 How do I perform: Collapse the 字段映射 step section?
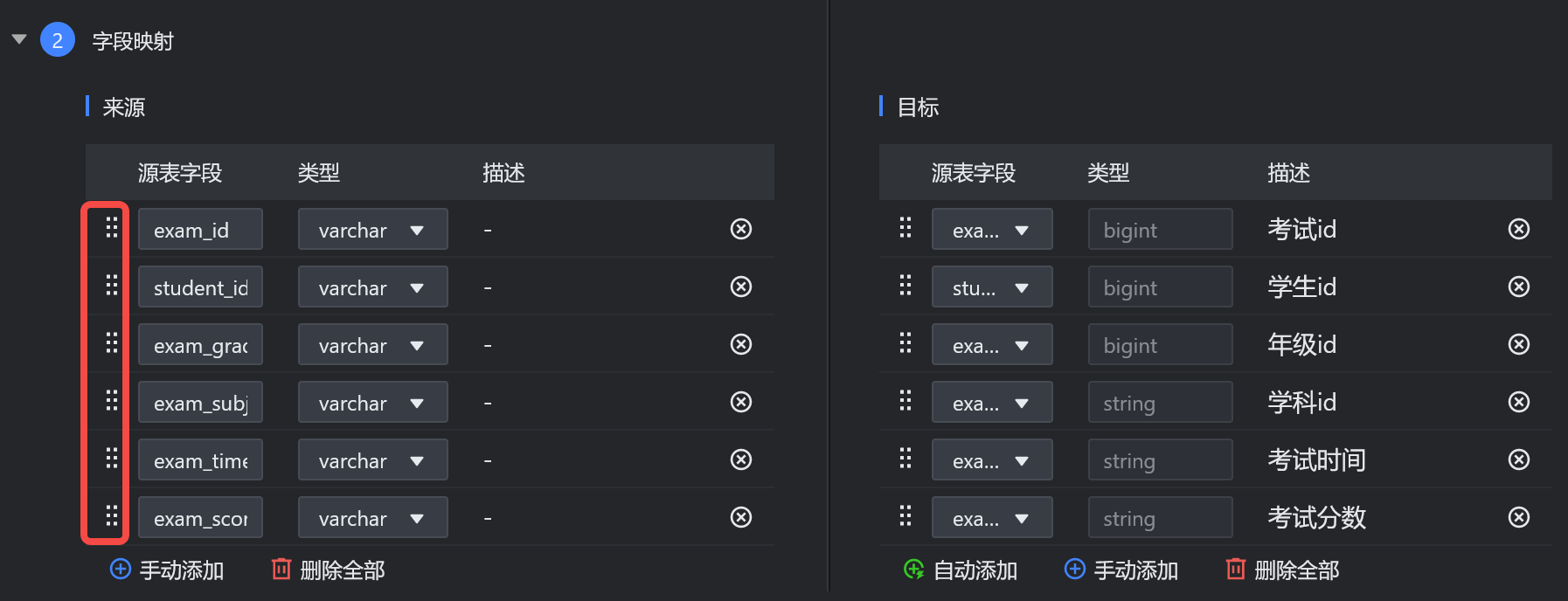19,39
